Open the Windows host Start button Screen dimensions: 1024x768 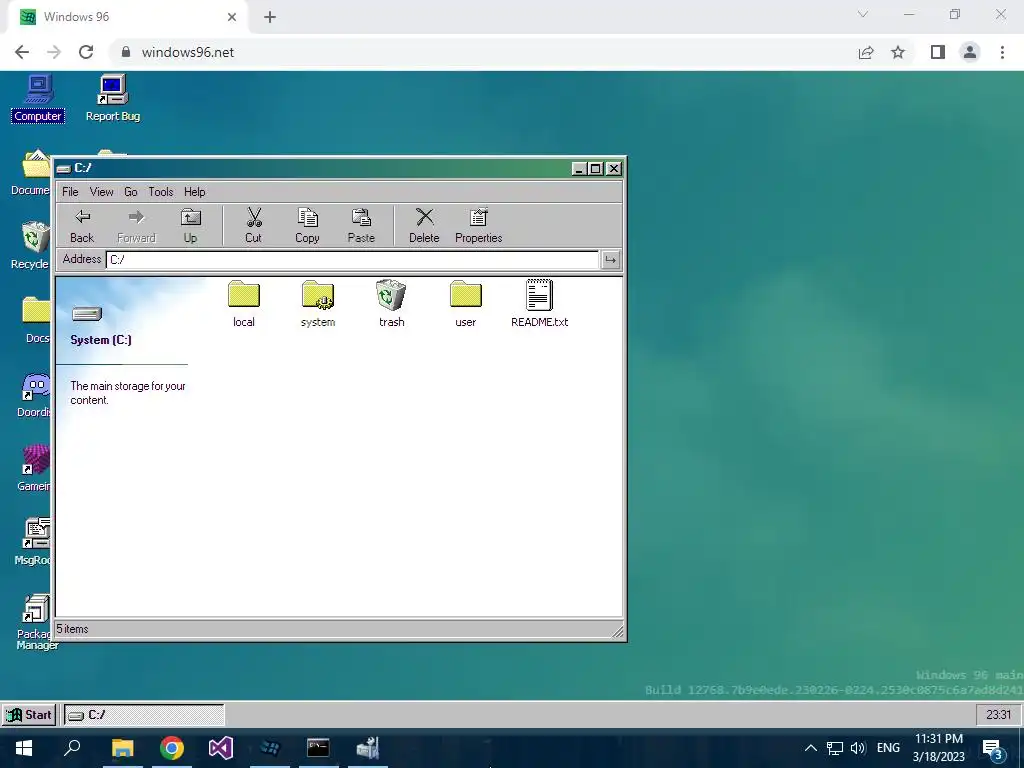coord(24,748)
